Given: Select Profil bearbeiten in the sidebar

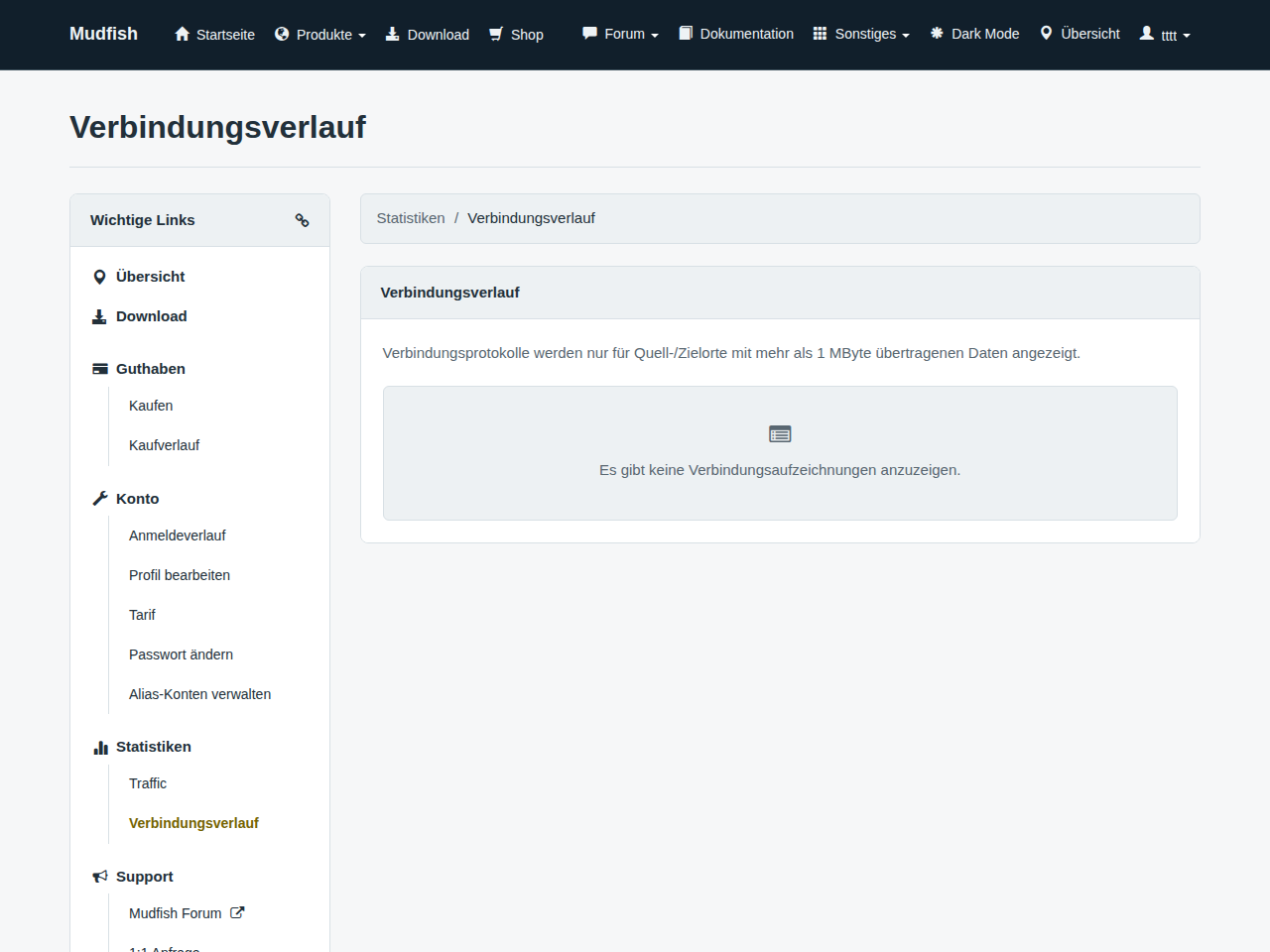Looking at the screenshot, I should (x=180, y=575).
